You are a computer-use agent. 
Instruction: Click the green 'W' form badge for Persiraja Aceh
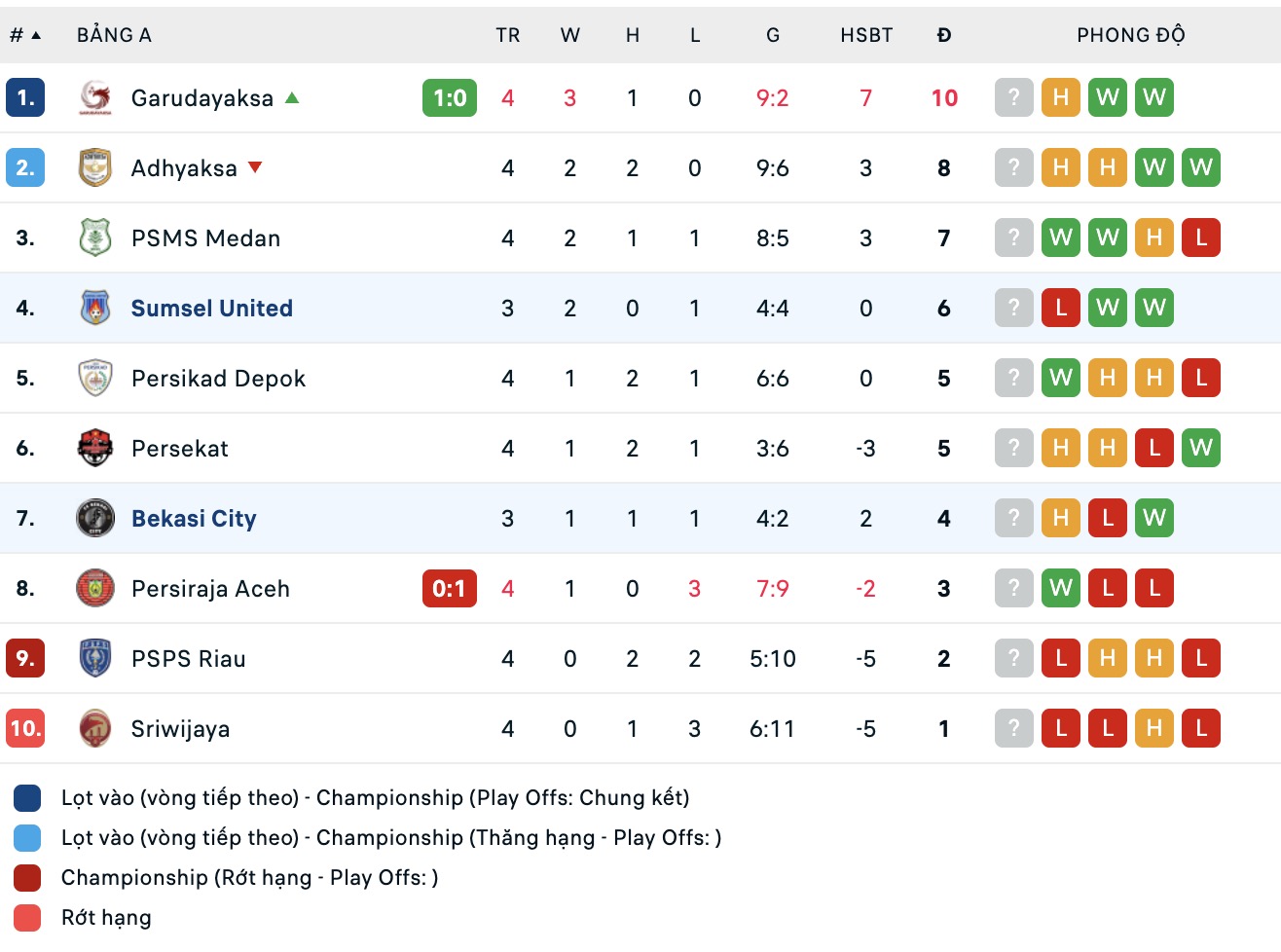[1061, 588]
